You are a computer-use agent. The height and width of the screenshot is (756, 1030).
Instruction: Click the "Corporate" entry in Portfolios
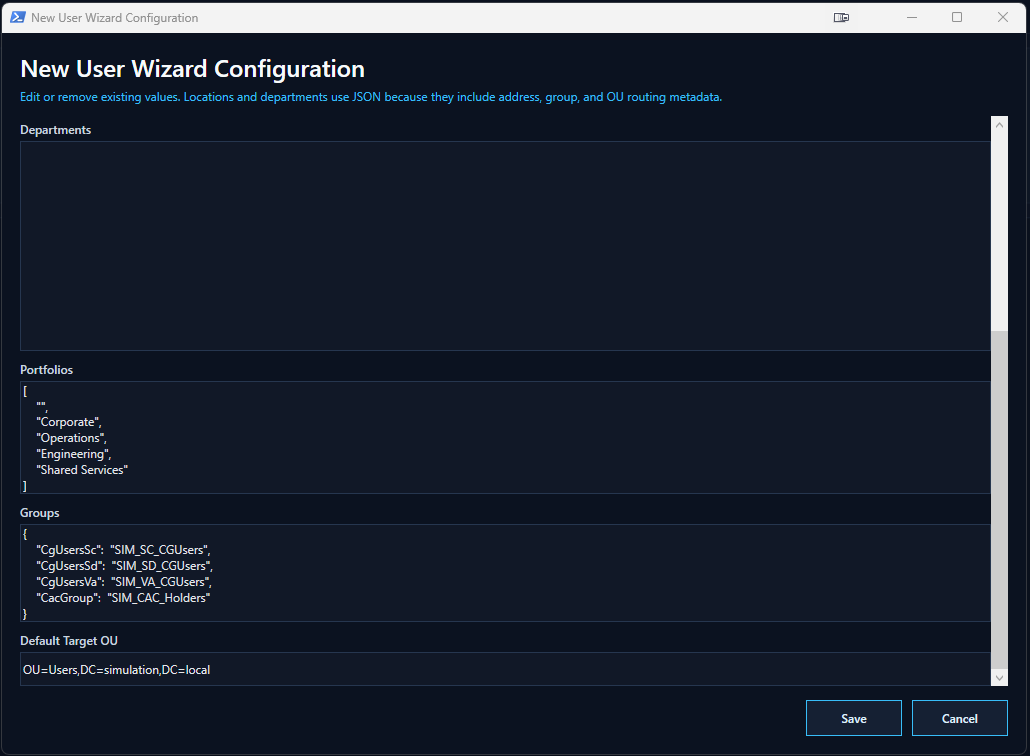pos(69,422)
